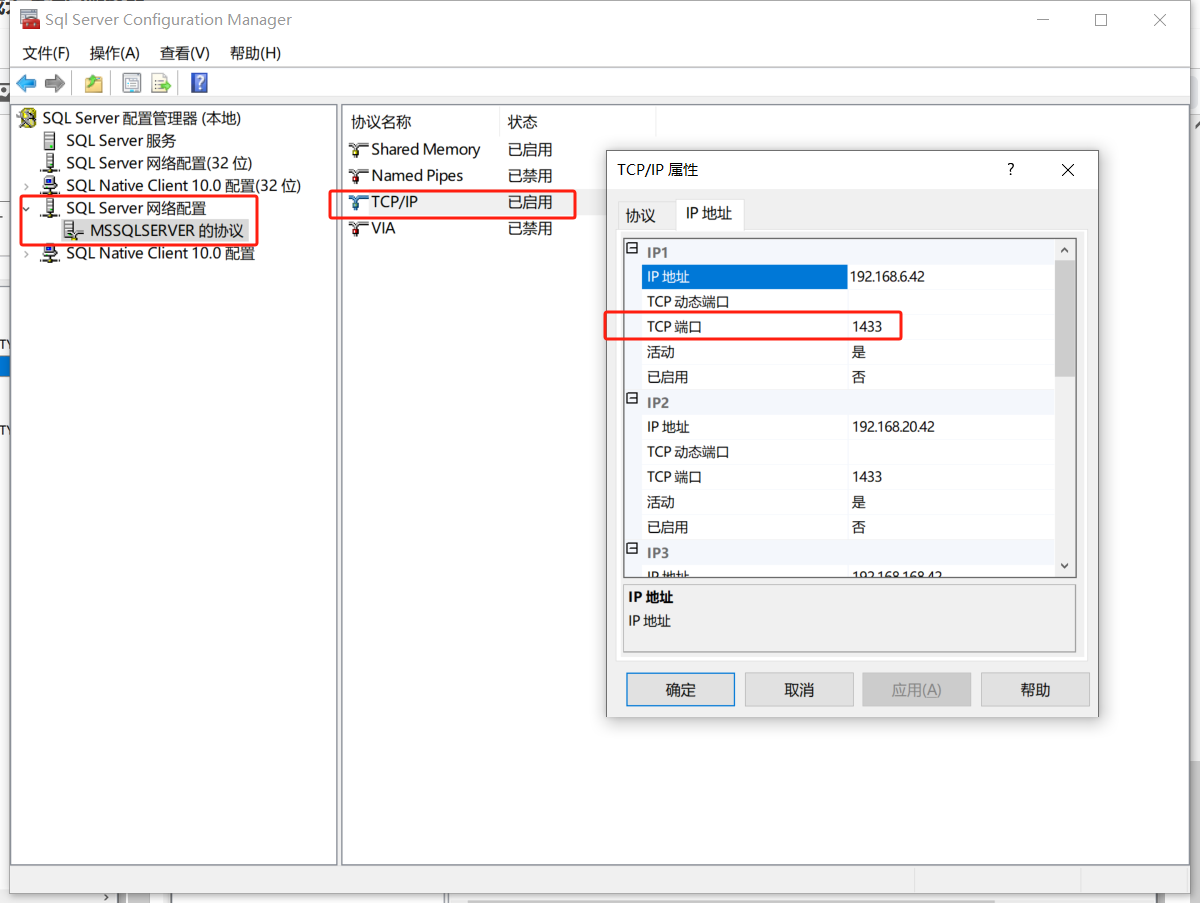Collapse the IP1 section in properties
Image resolution: width=1200 pixels, height=903 pixels.
[632, 248]
